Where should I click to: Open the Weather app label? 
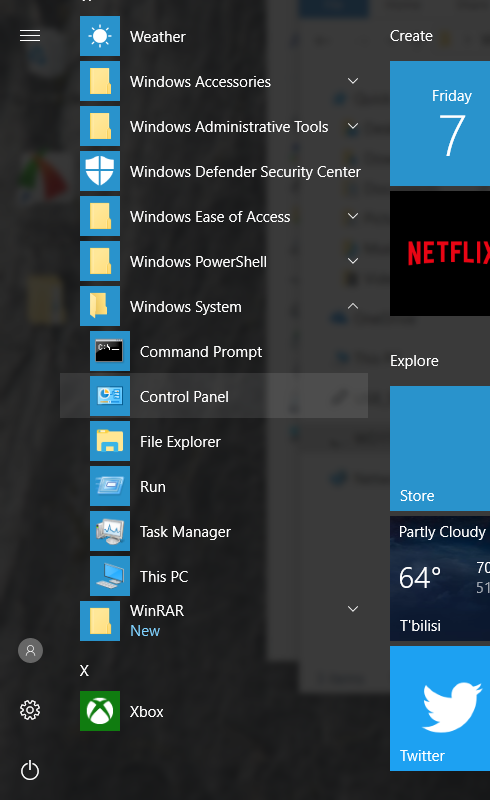158,37
